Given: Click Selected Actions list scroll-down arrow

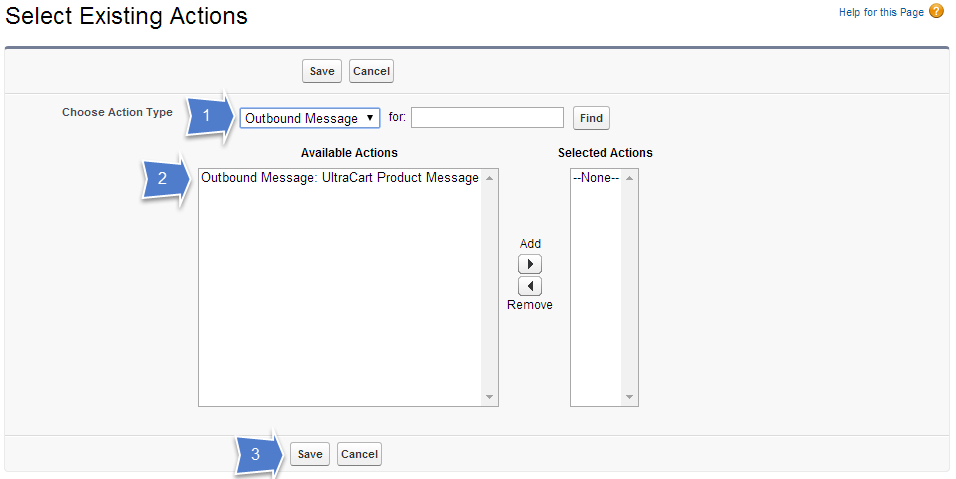Looking at the screenshot, I should [x=629, y=397].
